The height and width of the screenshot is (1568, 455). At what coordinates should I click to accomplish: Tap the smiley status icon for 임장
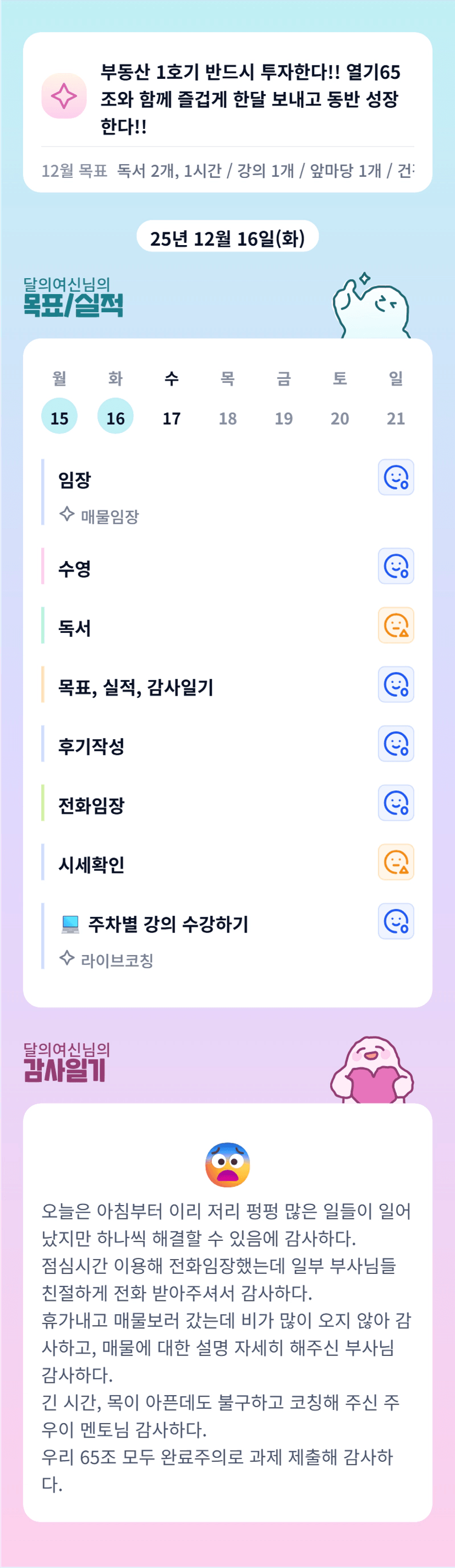(x=396, y=477)
